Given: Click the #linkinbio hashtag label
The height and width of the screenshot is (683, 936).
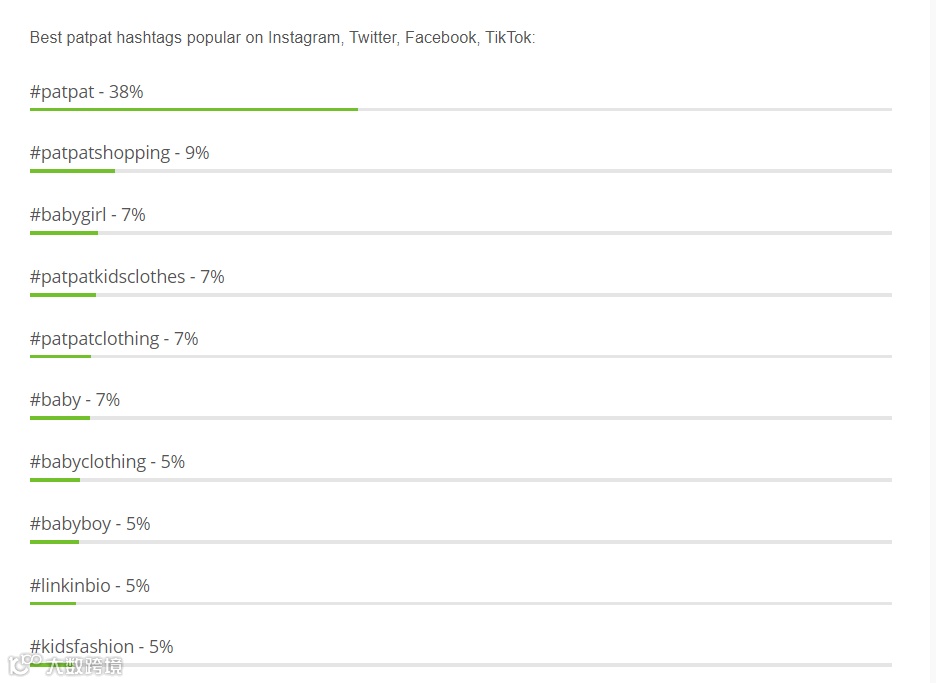Looking at the screenshot, I should tap(89, 586).
